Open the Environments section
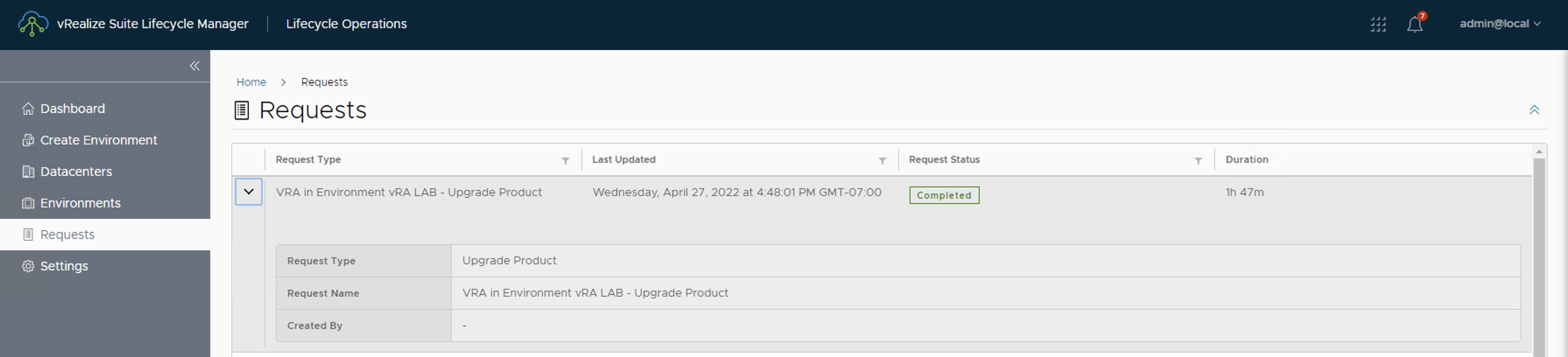The image size is (1568, 357). [x=80, y=203]
